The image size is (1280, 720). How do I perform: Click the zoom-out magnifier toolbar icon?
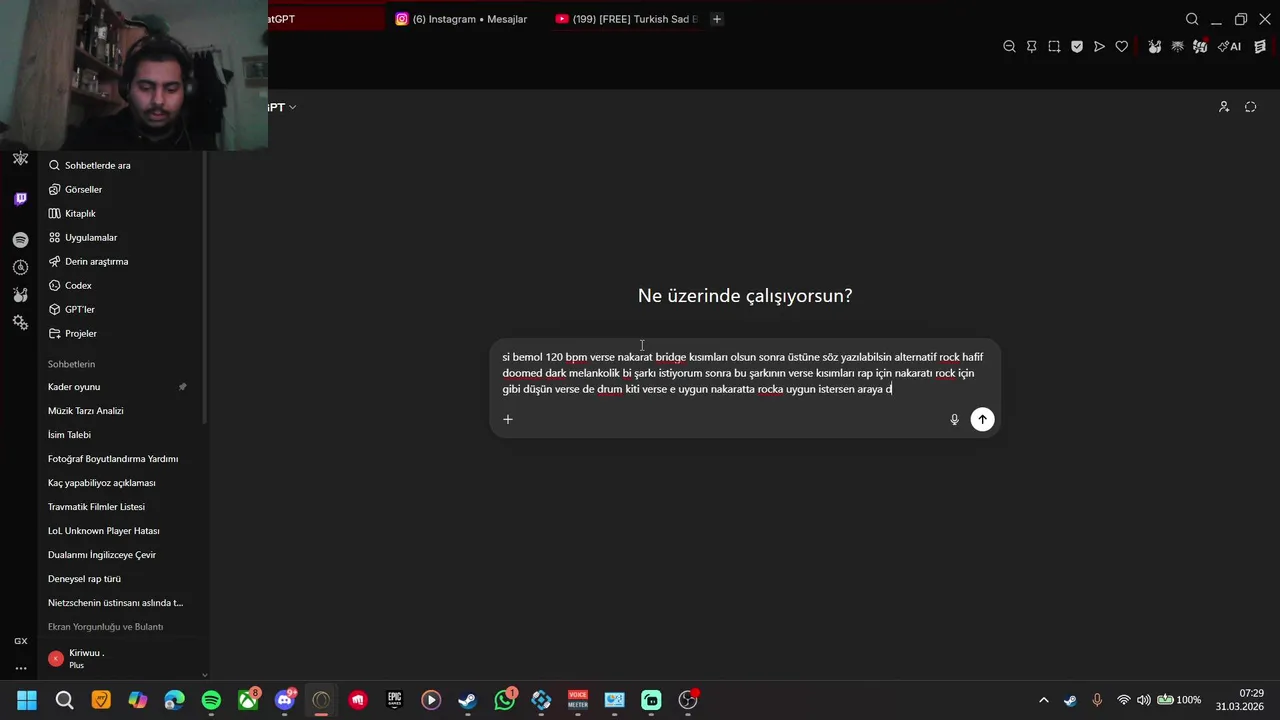[1009, 47]
